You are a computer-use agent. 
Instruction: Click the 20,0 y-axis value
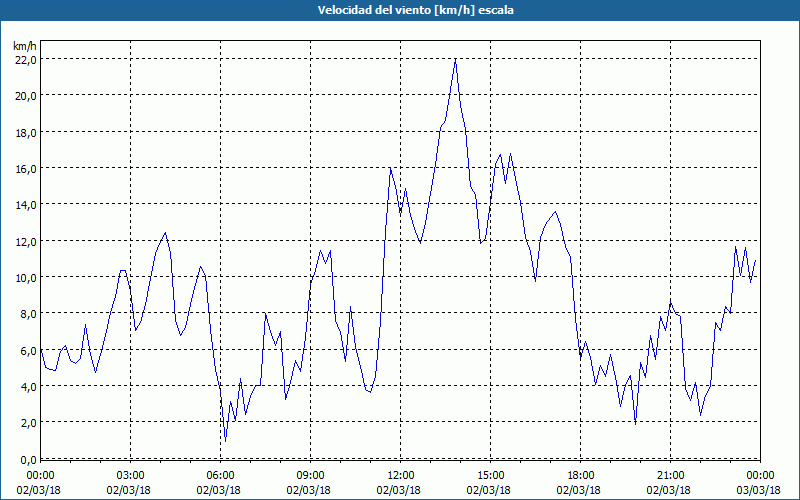(x=25, y=96)
